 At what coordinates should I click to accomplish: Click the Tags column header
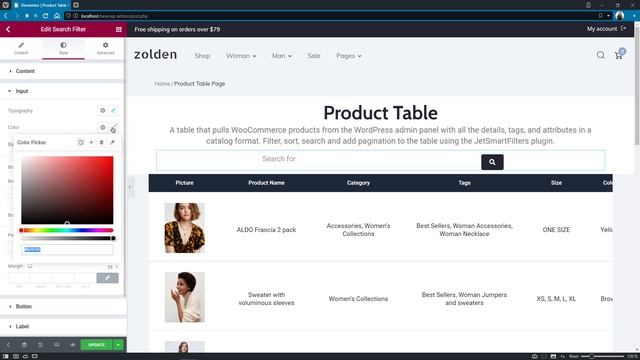point(464,183)
